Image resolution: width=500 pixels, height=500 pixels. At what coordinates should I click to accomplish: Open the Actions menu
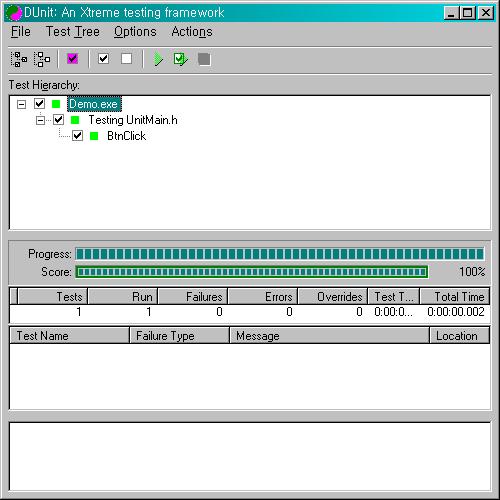pyautogui.click(x=192, y=32)
